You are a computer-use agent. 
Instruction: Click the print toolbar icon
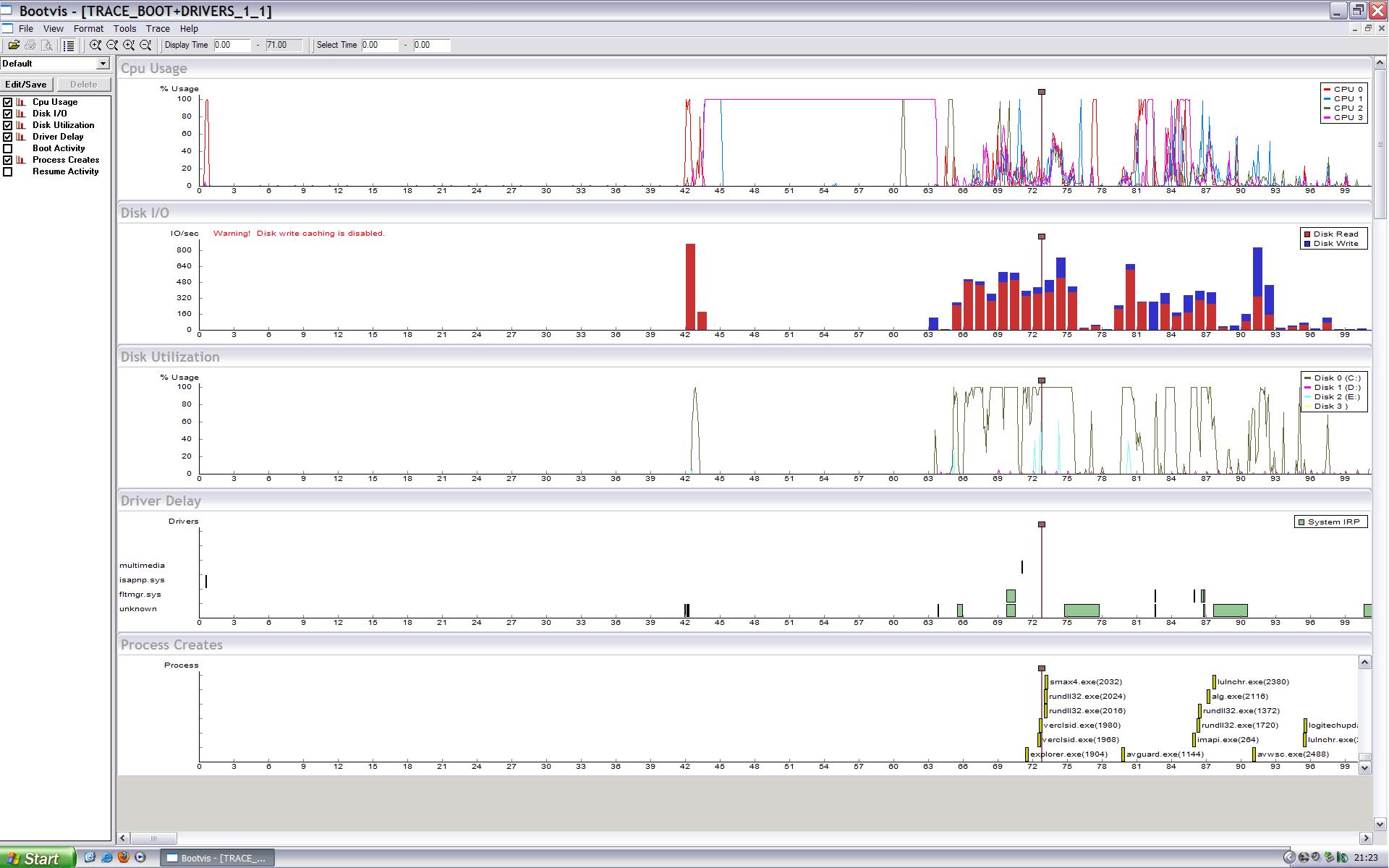coord(30,45)
